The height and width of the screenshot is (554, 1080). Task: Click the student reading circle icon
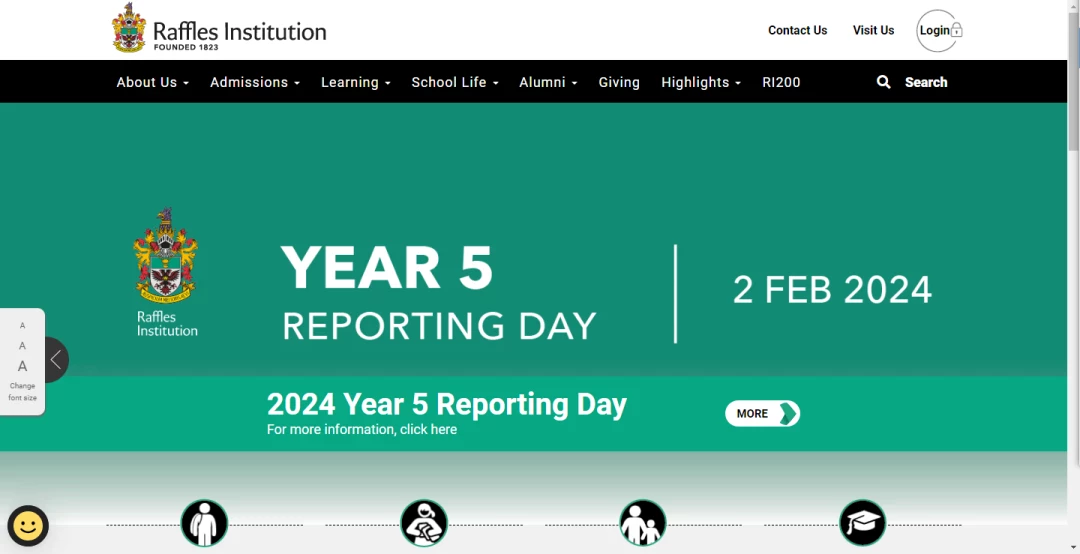click(x=424, y=523)
